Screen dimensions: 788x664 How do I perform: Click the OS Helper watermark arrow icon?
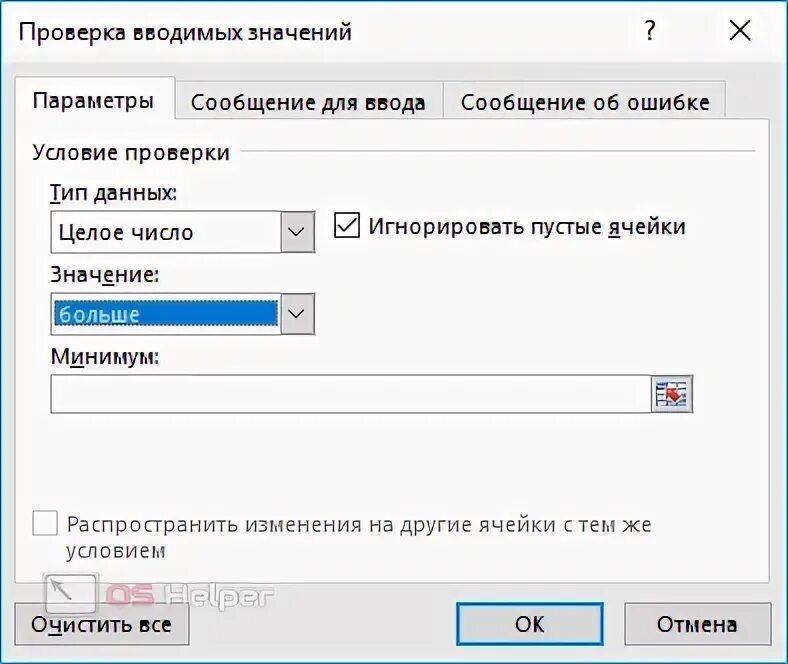(70, 594)
